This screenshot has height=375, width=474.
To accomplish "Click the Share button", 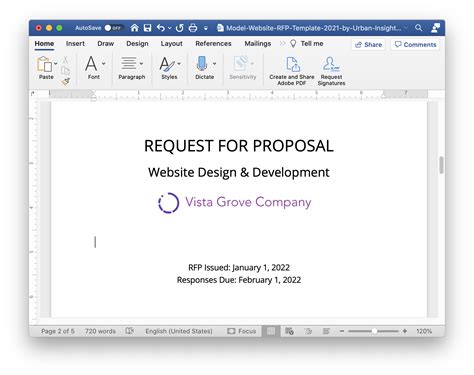I will (368, 45).
